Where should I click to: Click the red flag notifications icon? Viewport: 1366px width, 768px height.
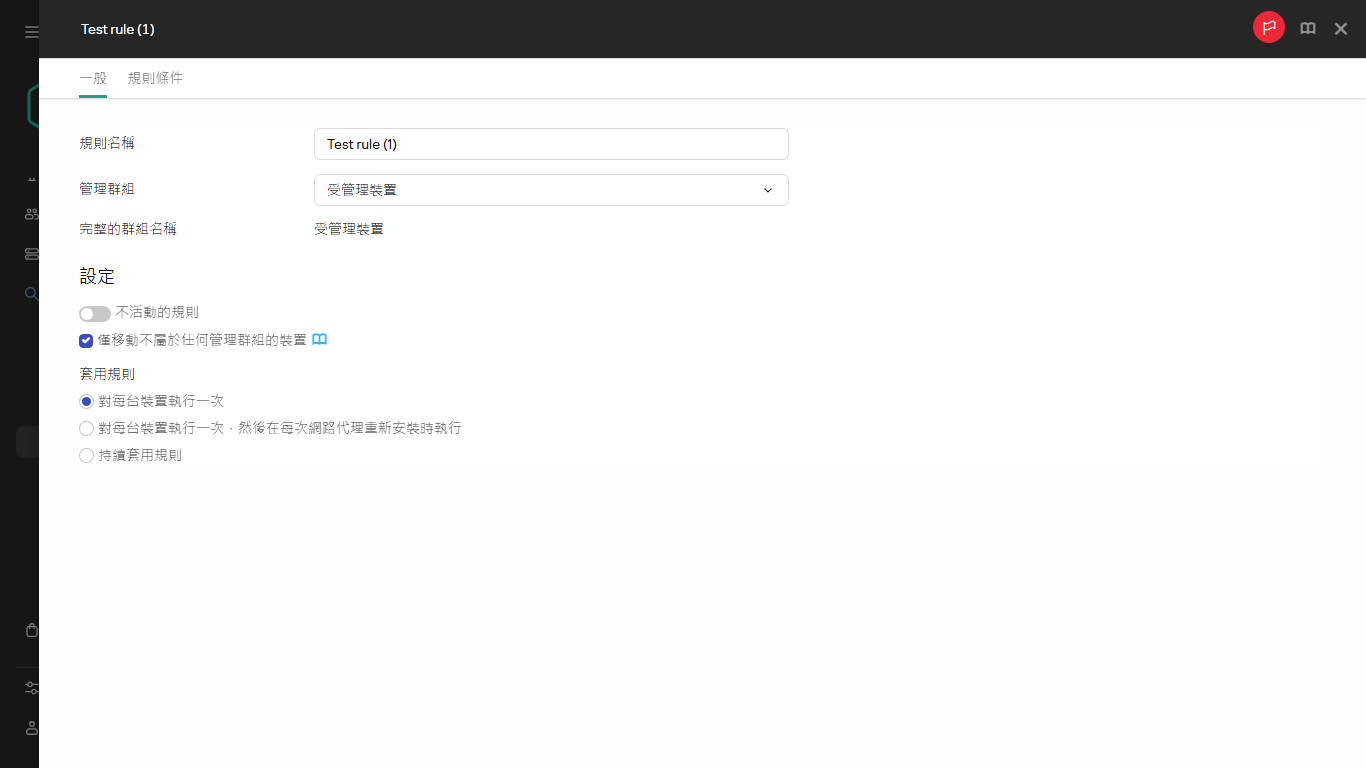click(1268, 27)
